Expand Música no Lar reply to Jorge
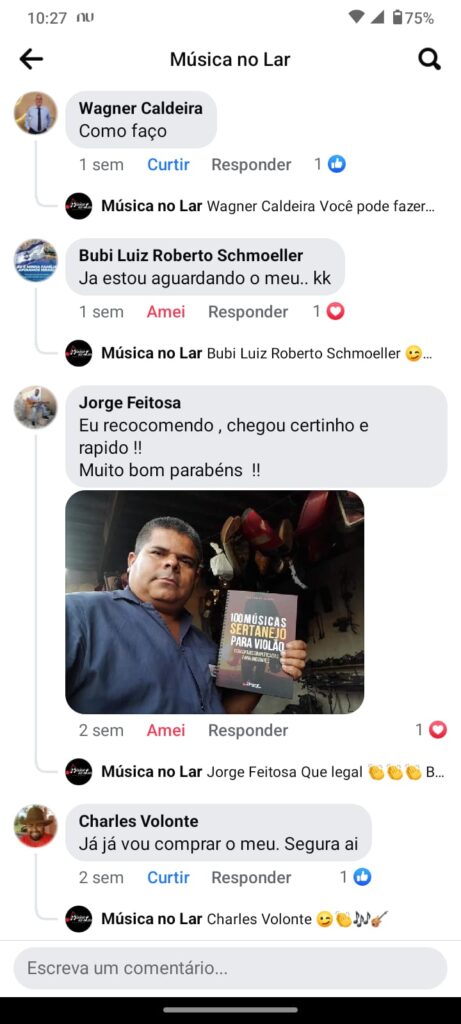The width and height of the screenshot is (461, 1024). [255, 772]
